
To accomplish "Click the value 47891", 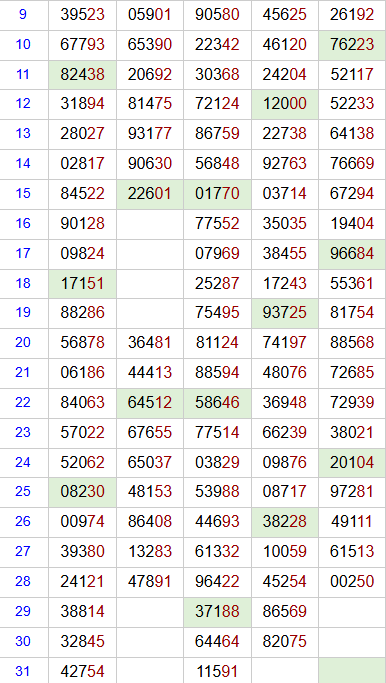I will click(x=149, y=582).
